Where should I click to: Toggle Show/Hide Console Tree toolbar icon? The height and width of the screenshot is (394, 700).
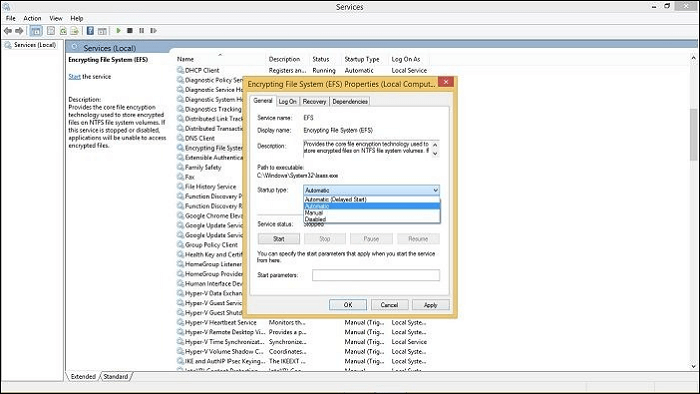pyautogui.click(x=36, y=31)
